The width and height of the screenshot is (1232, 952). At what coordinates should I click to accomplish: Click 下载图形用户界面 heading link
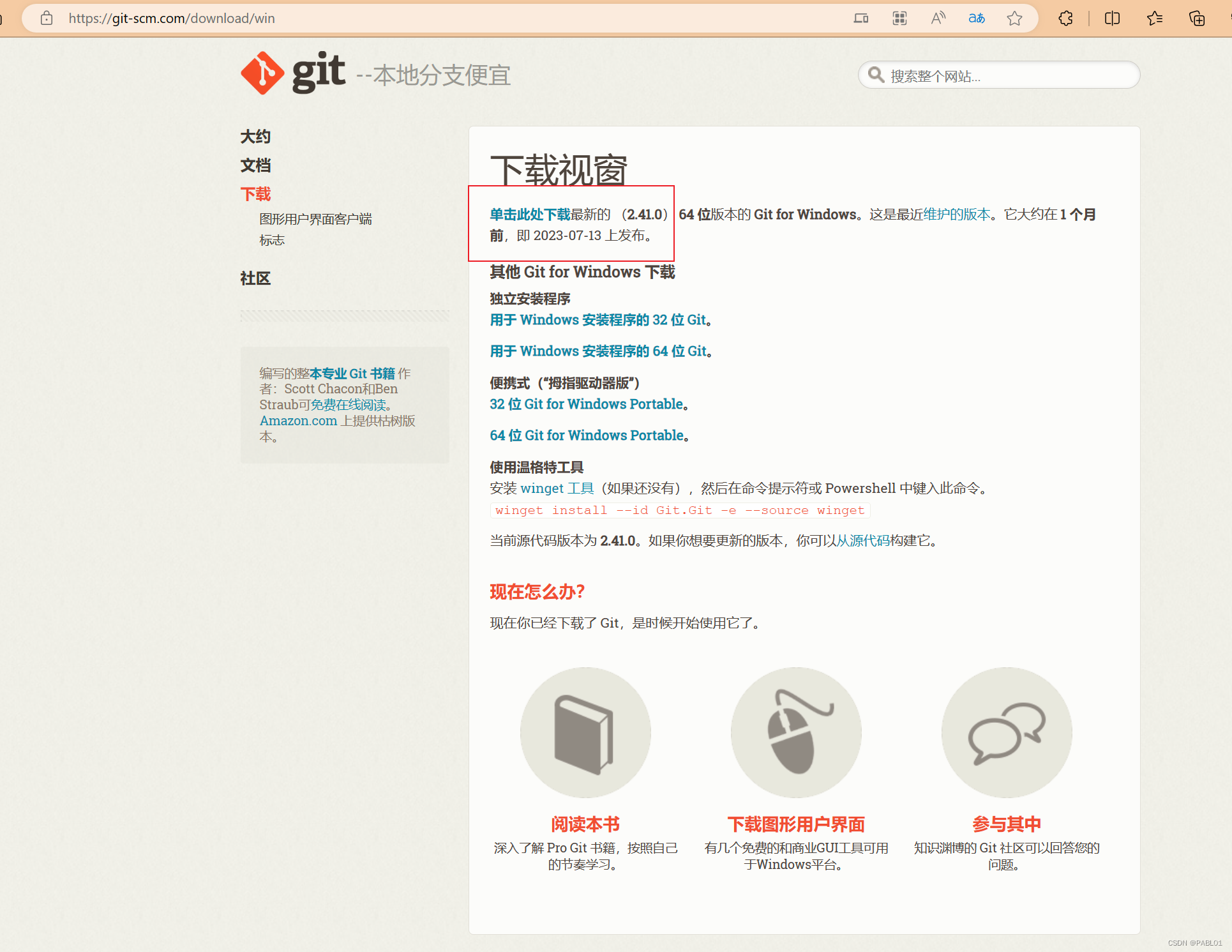[796, 824]
